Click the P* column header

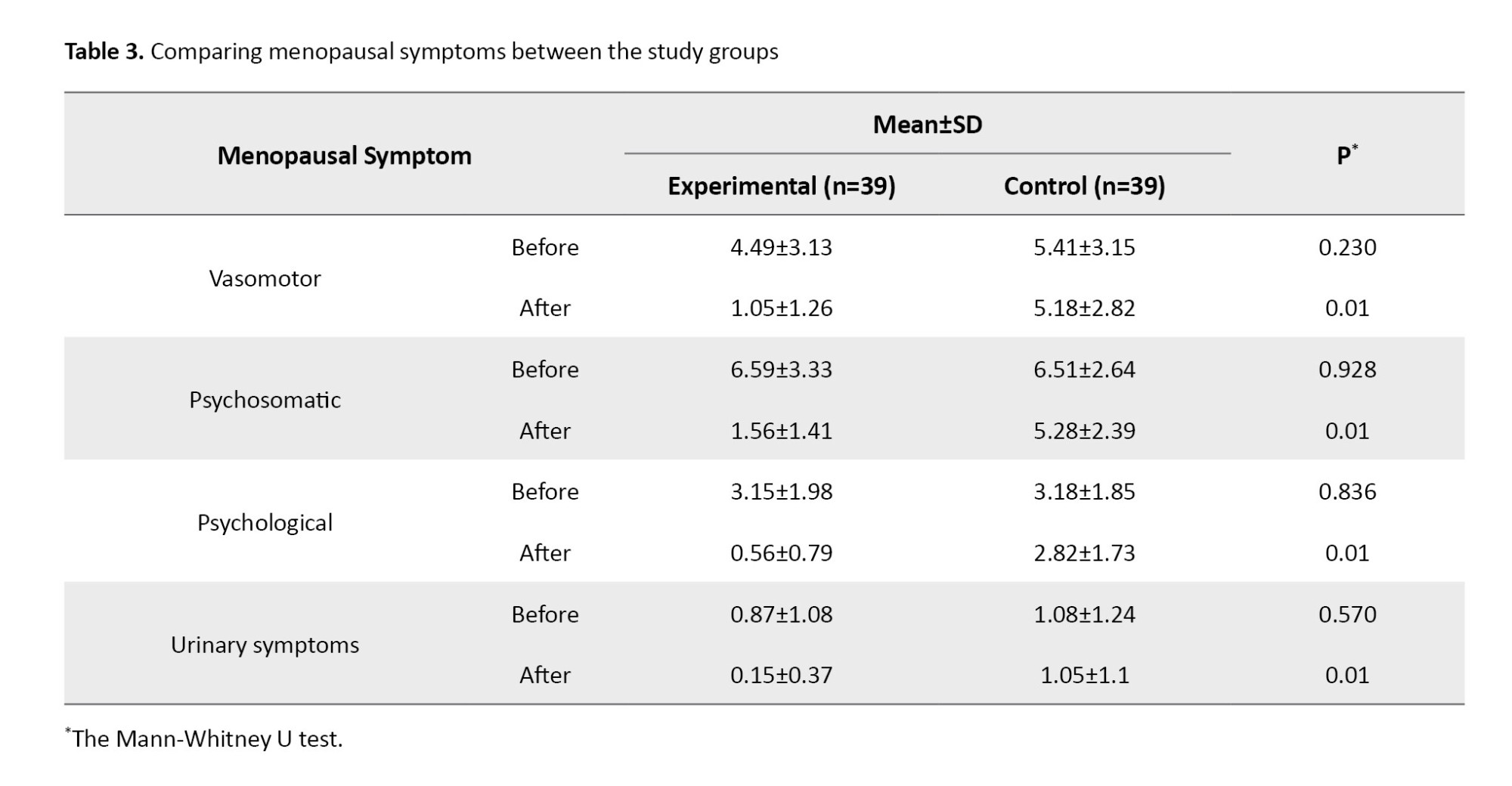(1346, 156)
